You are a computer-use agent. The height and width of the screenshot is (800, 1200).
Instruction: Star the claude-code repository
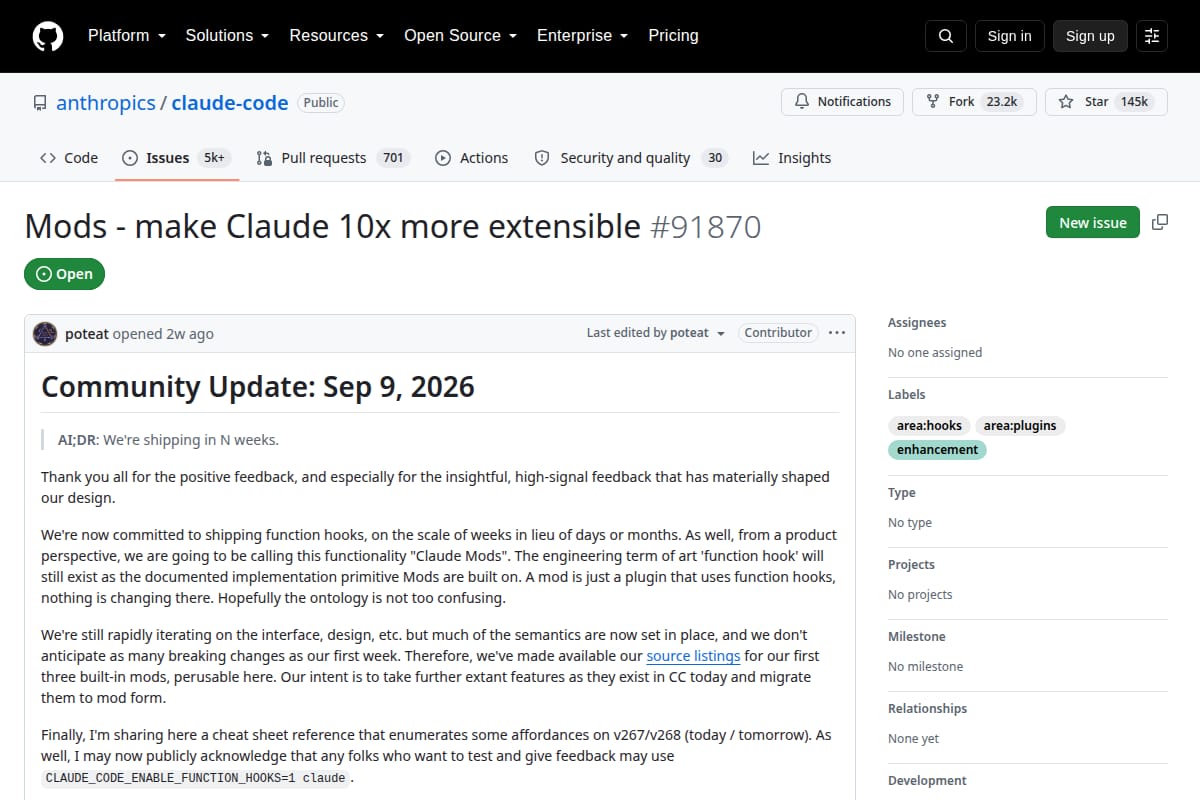pos(1106,102)
